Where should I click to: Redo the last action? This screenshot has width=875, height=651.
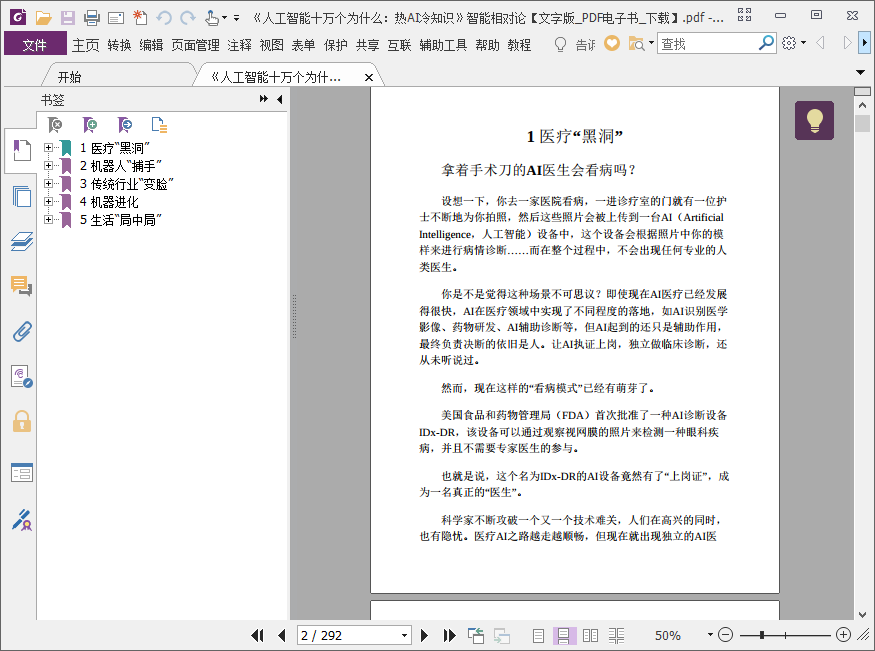pyautogui.click(x=188, y=18)
